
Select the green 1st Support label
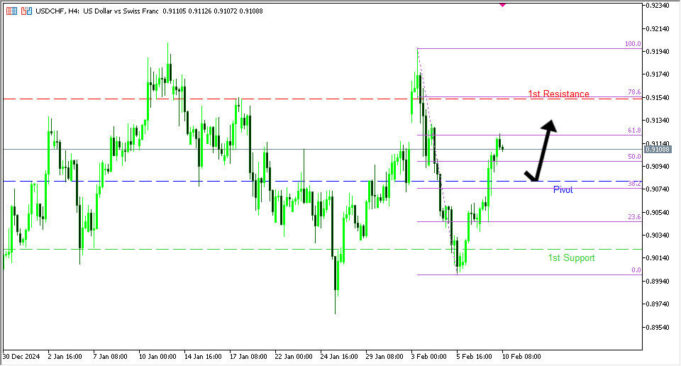pyautogui.click(x=571, y=258)
